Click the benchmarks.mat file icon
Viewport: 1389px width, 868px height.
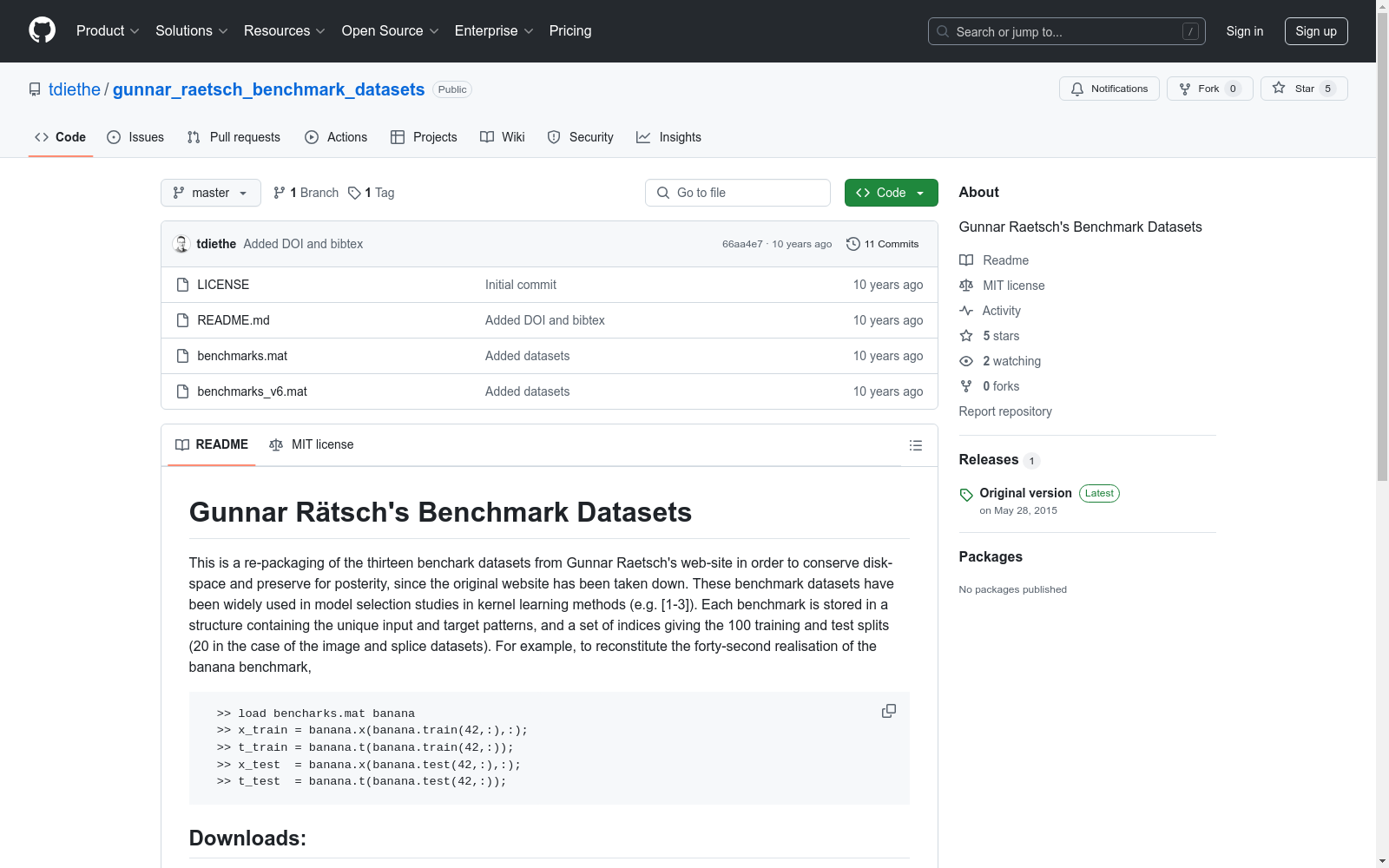pyautogui.click(x=182, y=356)
